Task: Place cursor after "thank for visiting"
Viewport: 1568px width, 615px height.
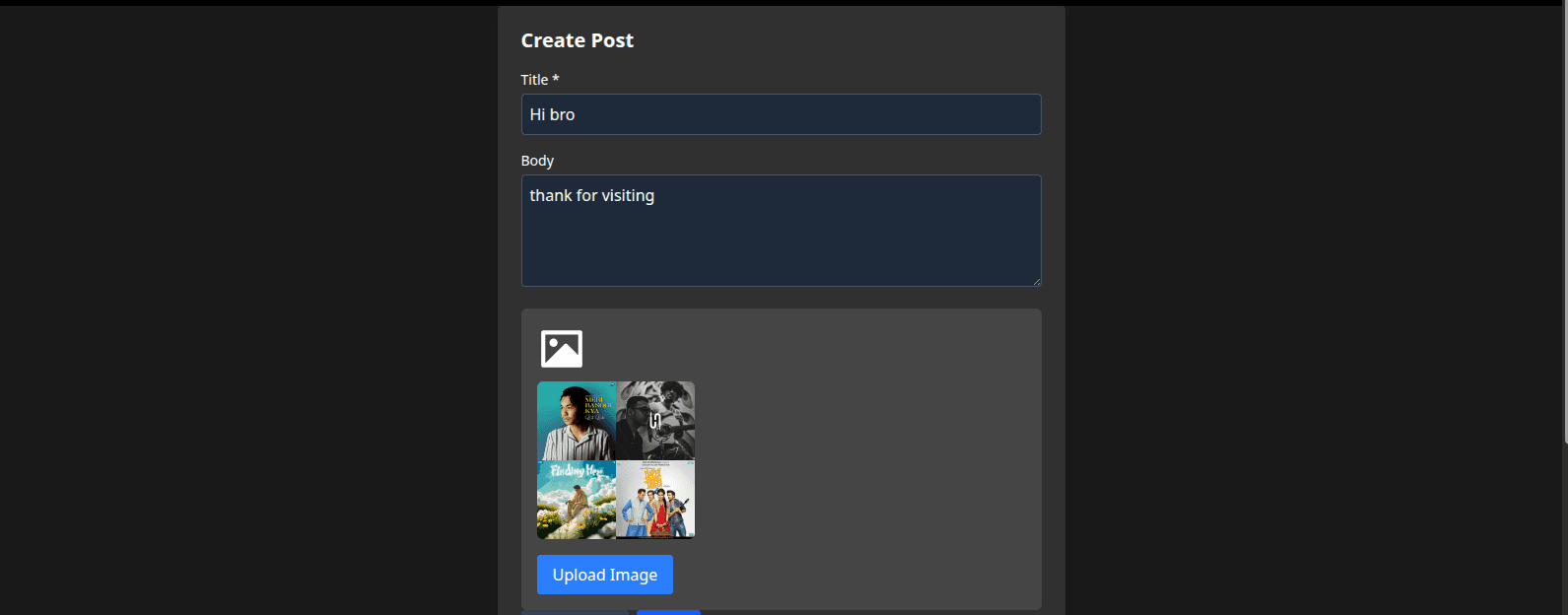Action: [656, 195]
